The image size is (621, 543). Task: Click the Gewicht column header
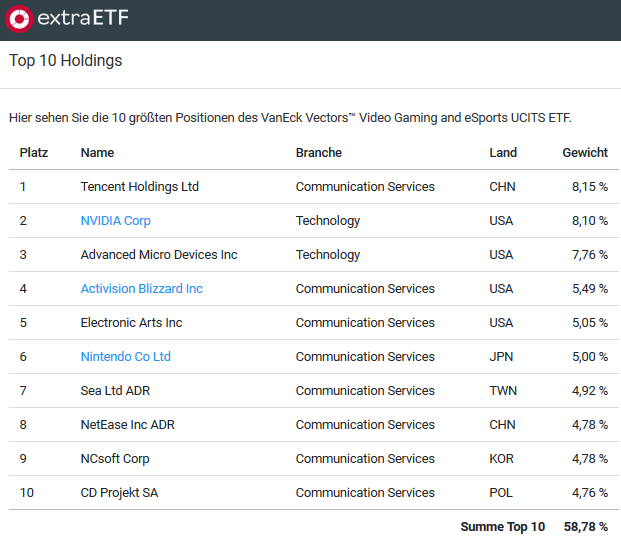pyautogui.click(x=585, y=152)
